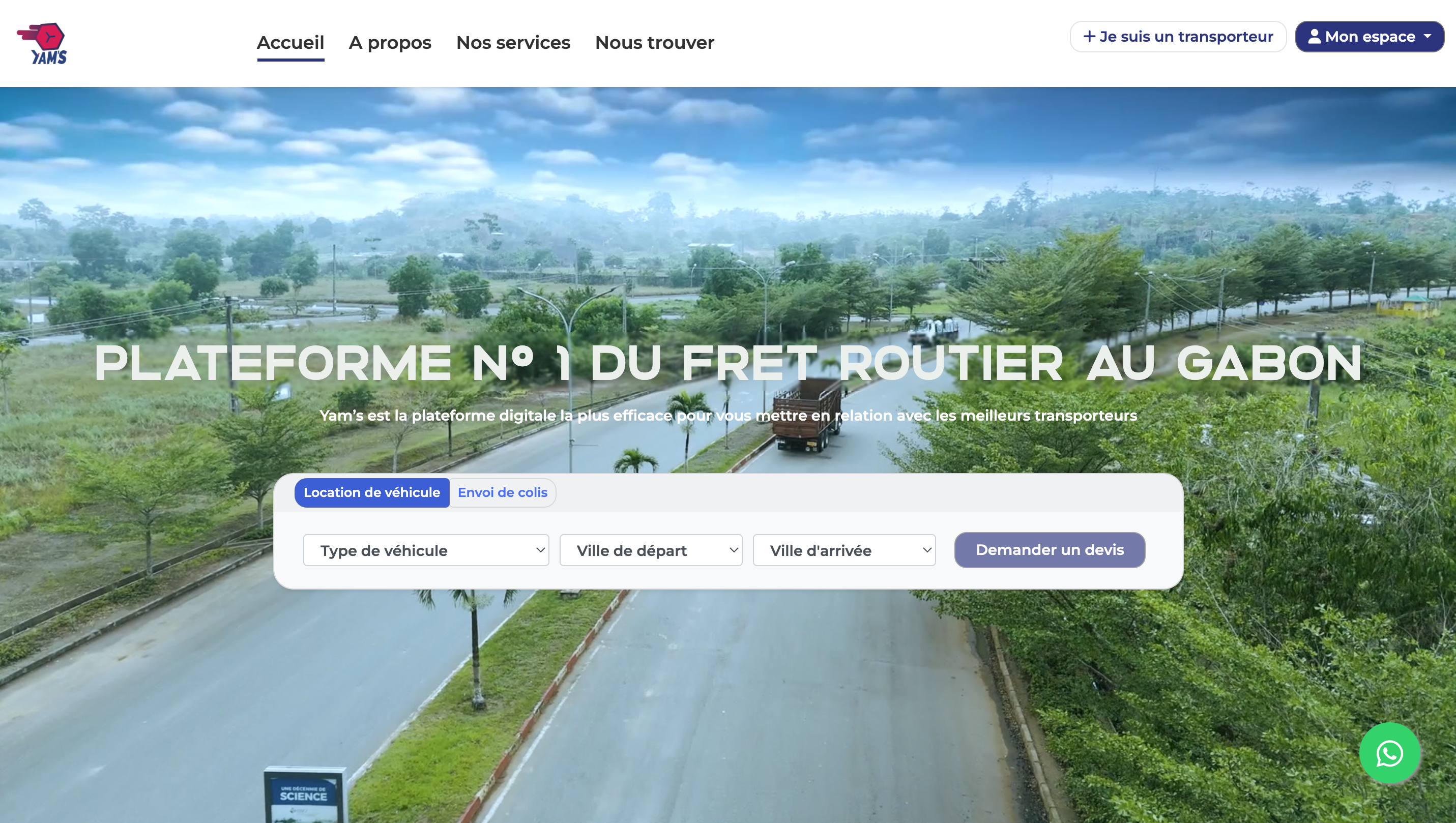Open the Nous trouver page
Screen dimensions: 1456x823
655,43
